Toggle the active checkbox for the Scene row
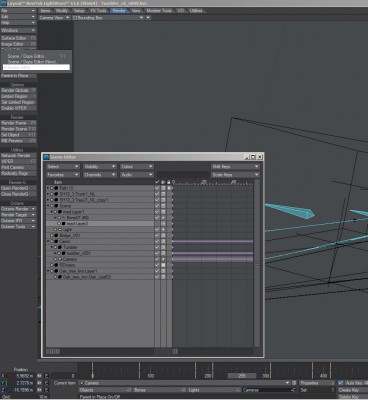Screen dimensions: 368x400 [157, 206]
